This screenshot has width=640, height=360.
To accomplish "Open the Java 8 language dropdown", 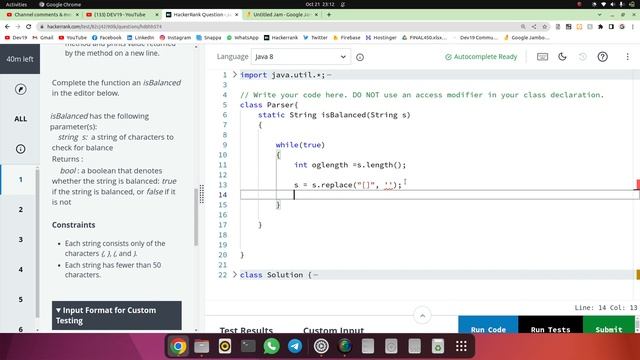I will point(300,57).
